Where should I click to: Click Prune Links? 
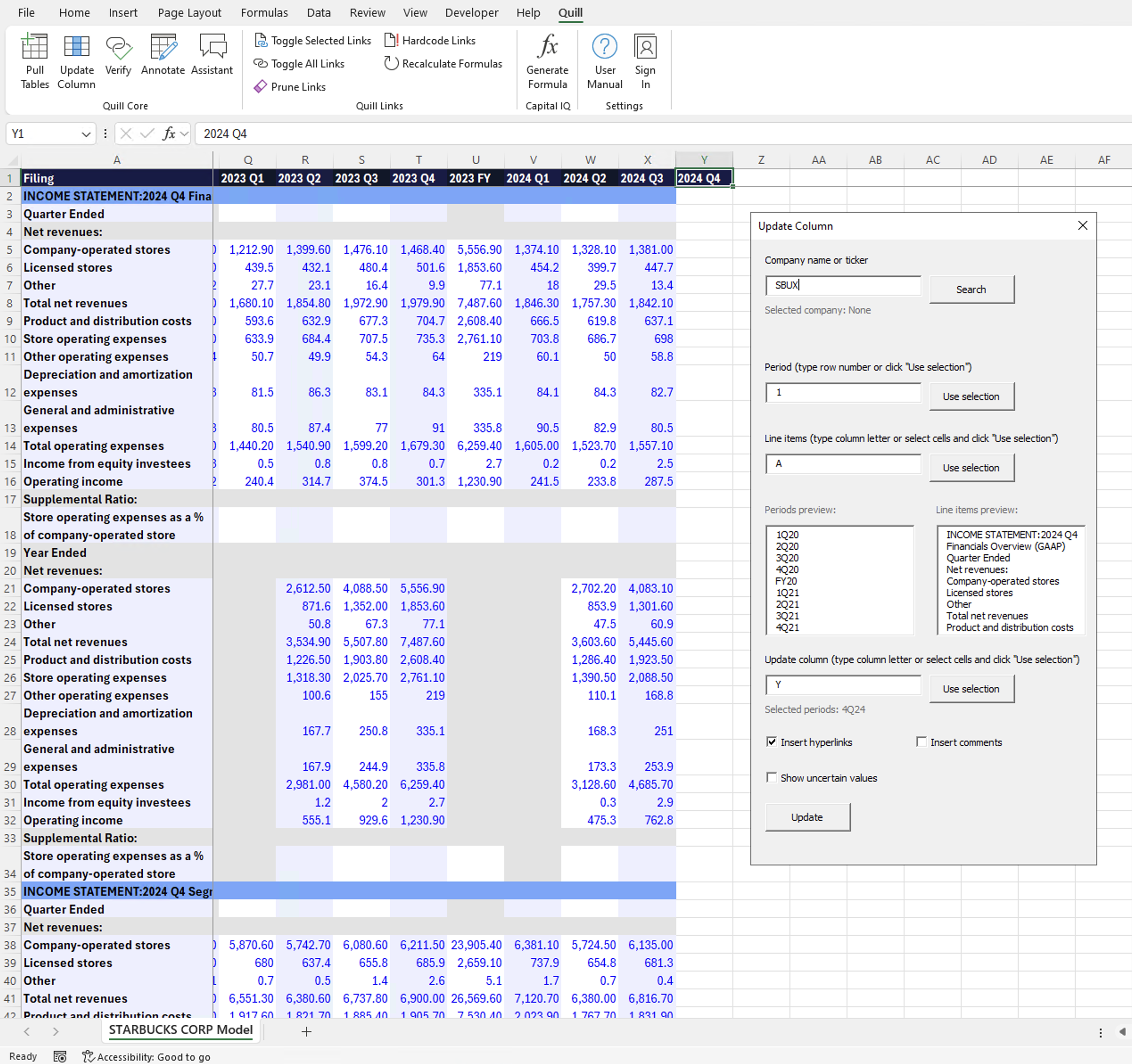(x=290, y=87)
